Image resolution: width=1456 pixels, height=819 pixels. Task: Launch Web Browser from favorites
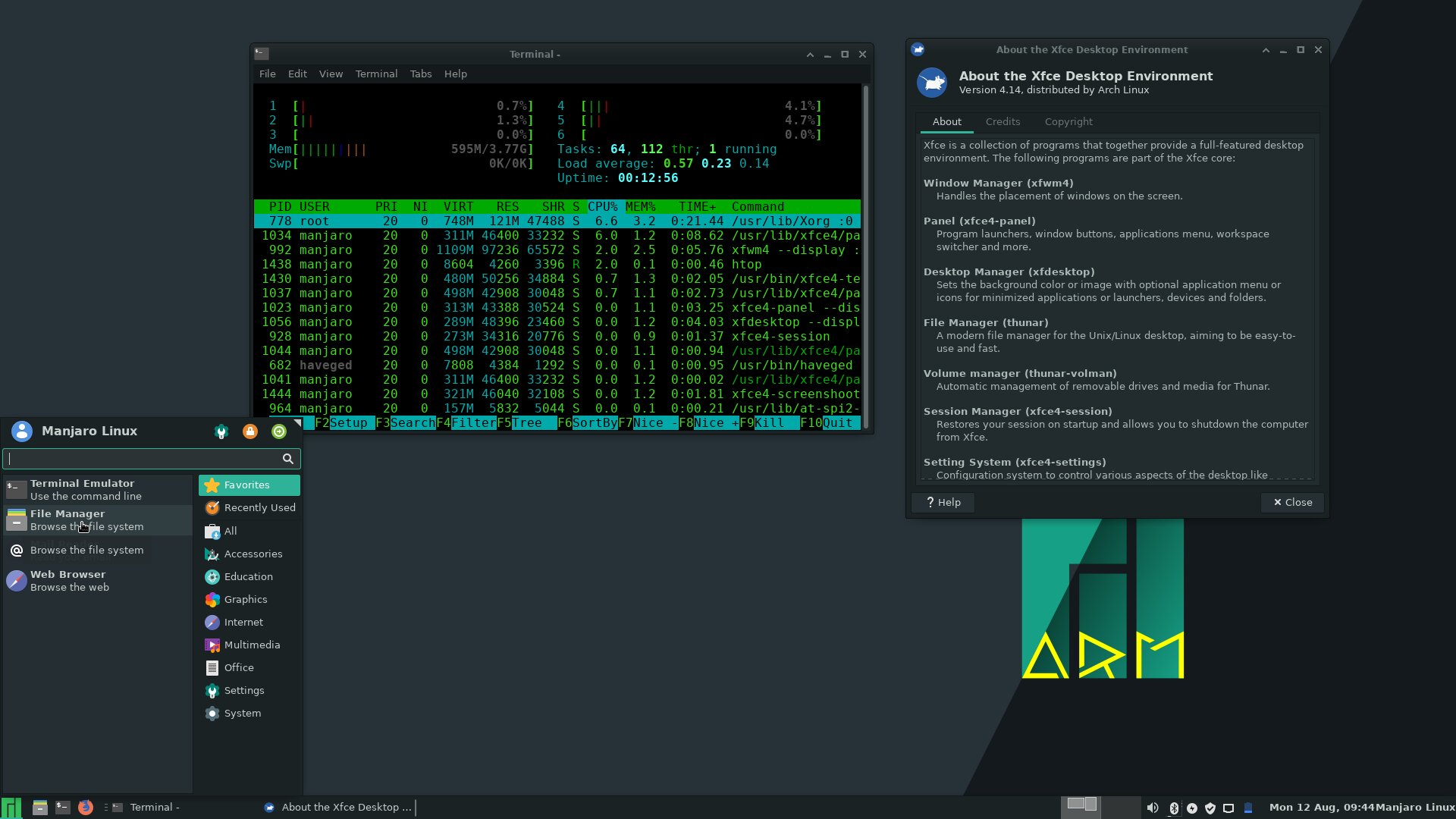pyautogui.click(x=98, y=581)
